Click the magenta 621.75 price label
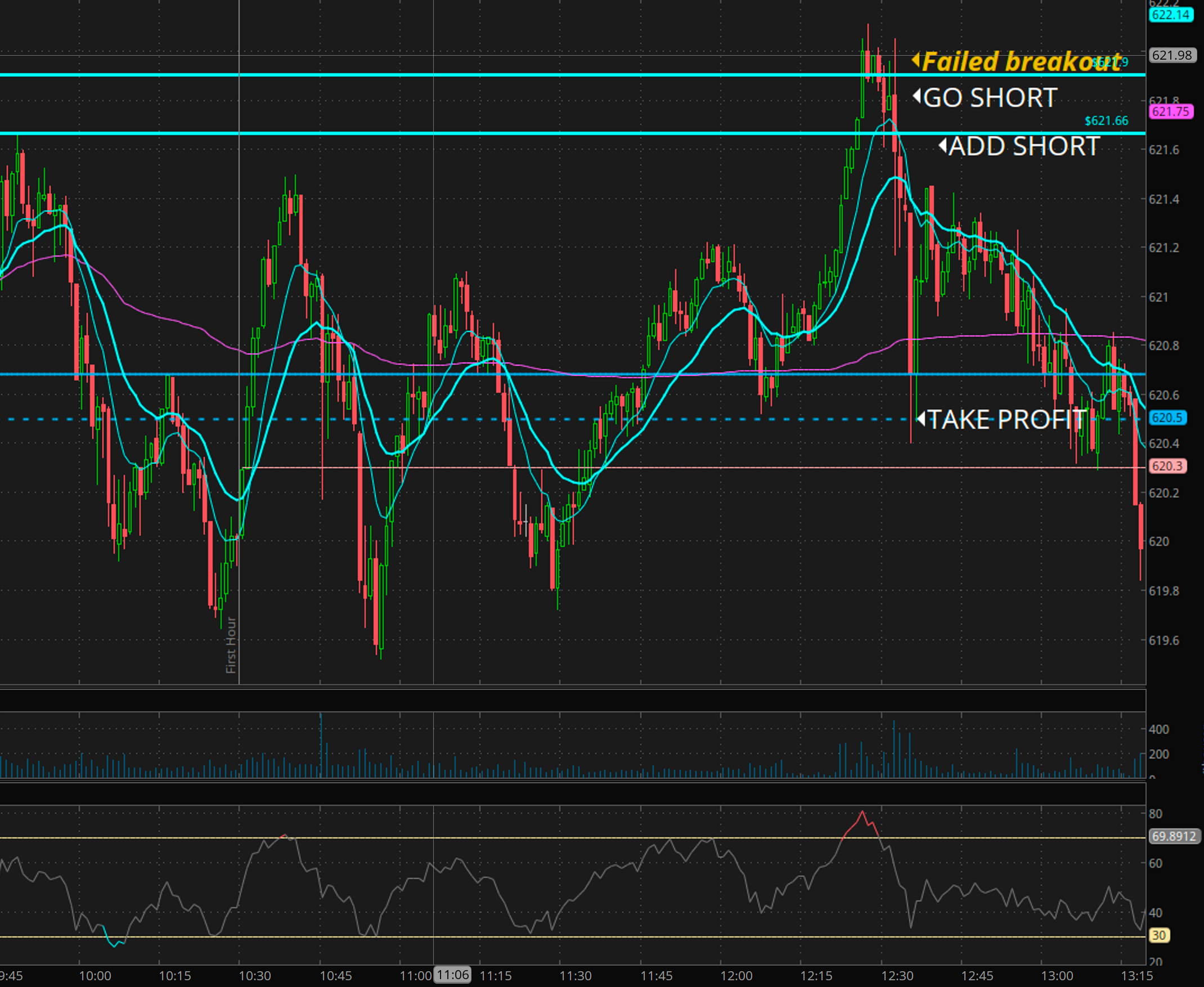Viewport: 1204px width, 987px height. coord(1170,111)
